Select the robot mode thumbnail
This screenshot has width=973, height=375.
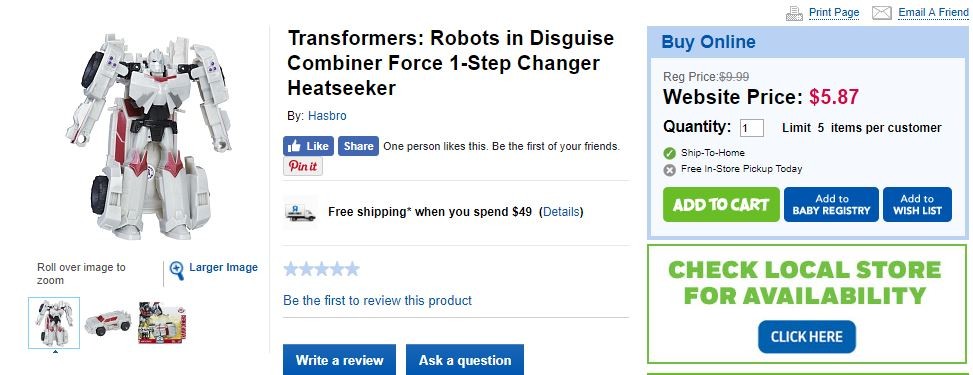54,323
